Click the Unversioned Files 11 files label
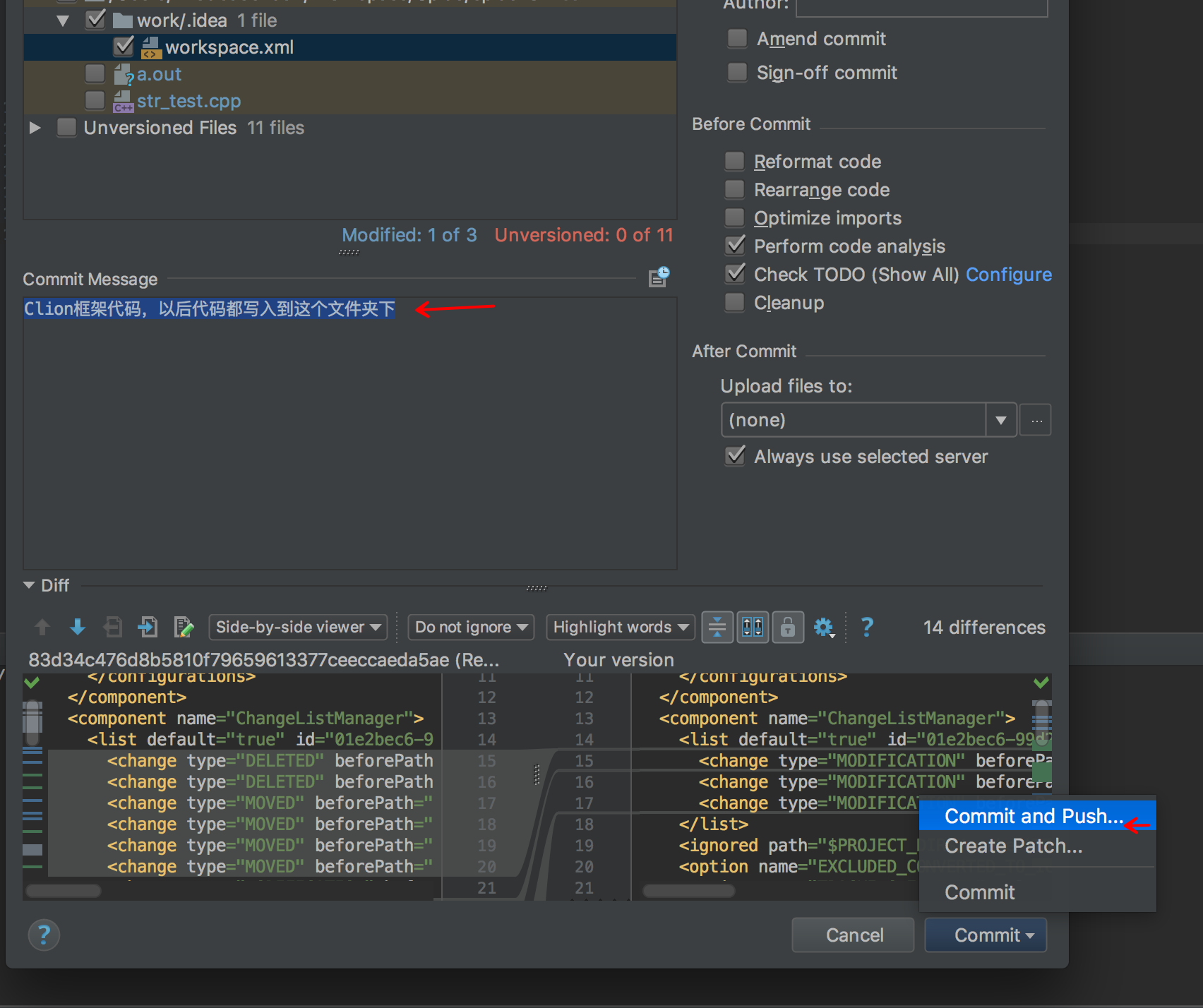The width and height of the screenshot is (1203, 1008). coord(193,128)
